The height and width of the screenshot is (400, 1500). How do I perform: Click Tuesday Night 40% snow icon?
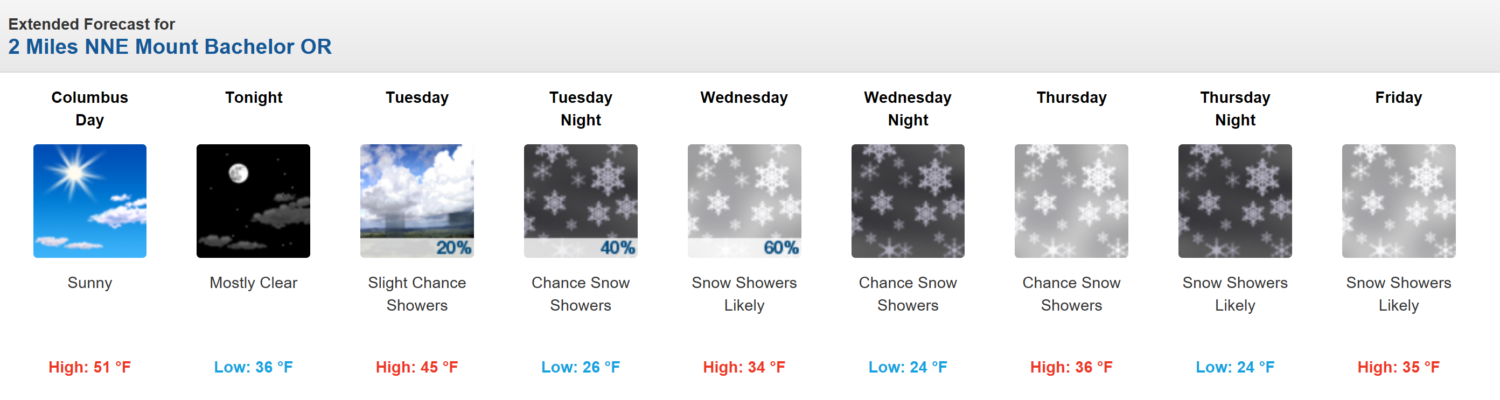pos(581,201)
